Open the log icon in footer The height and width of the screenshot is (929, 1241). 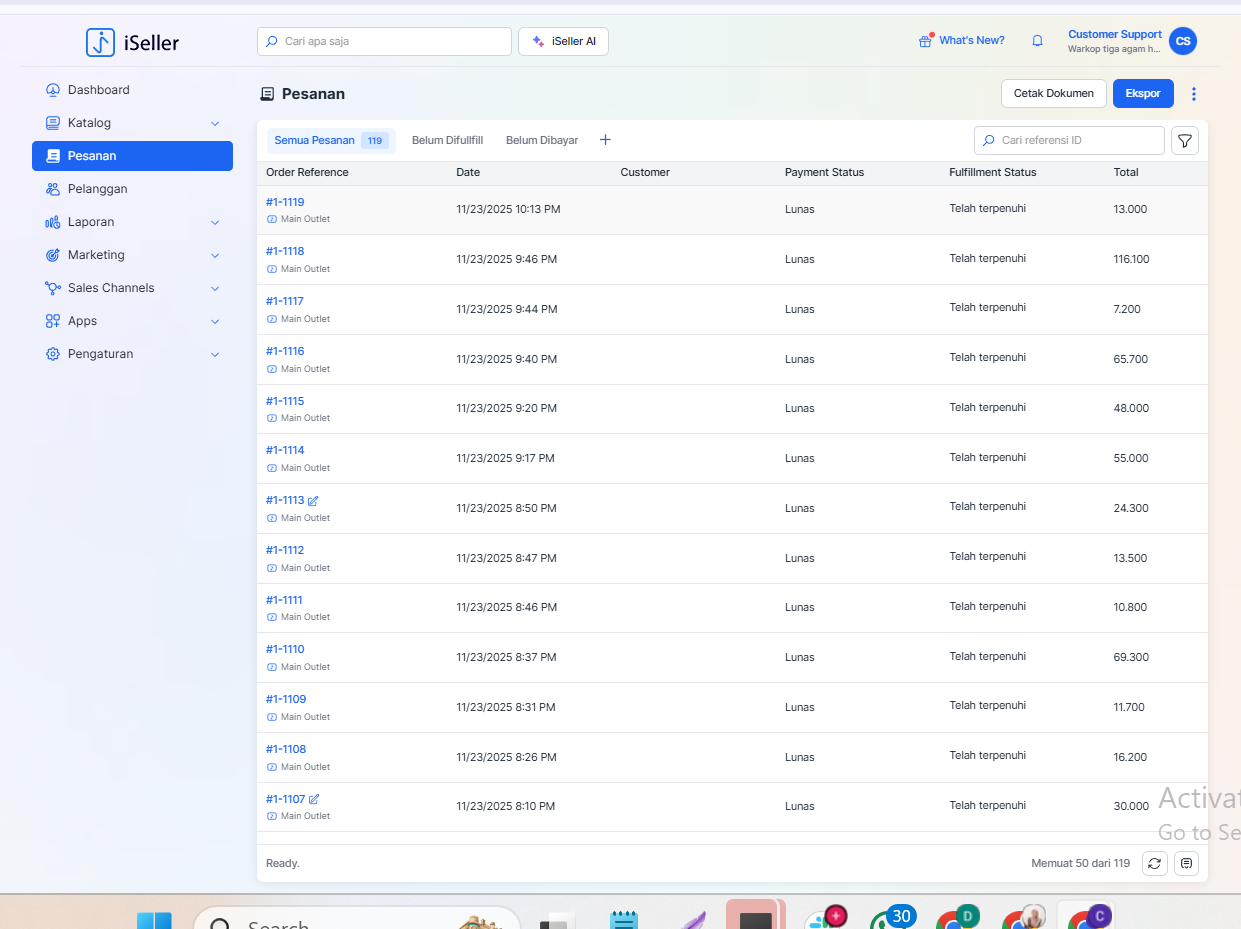pos(1186,863)
